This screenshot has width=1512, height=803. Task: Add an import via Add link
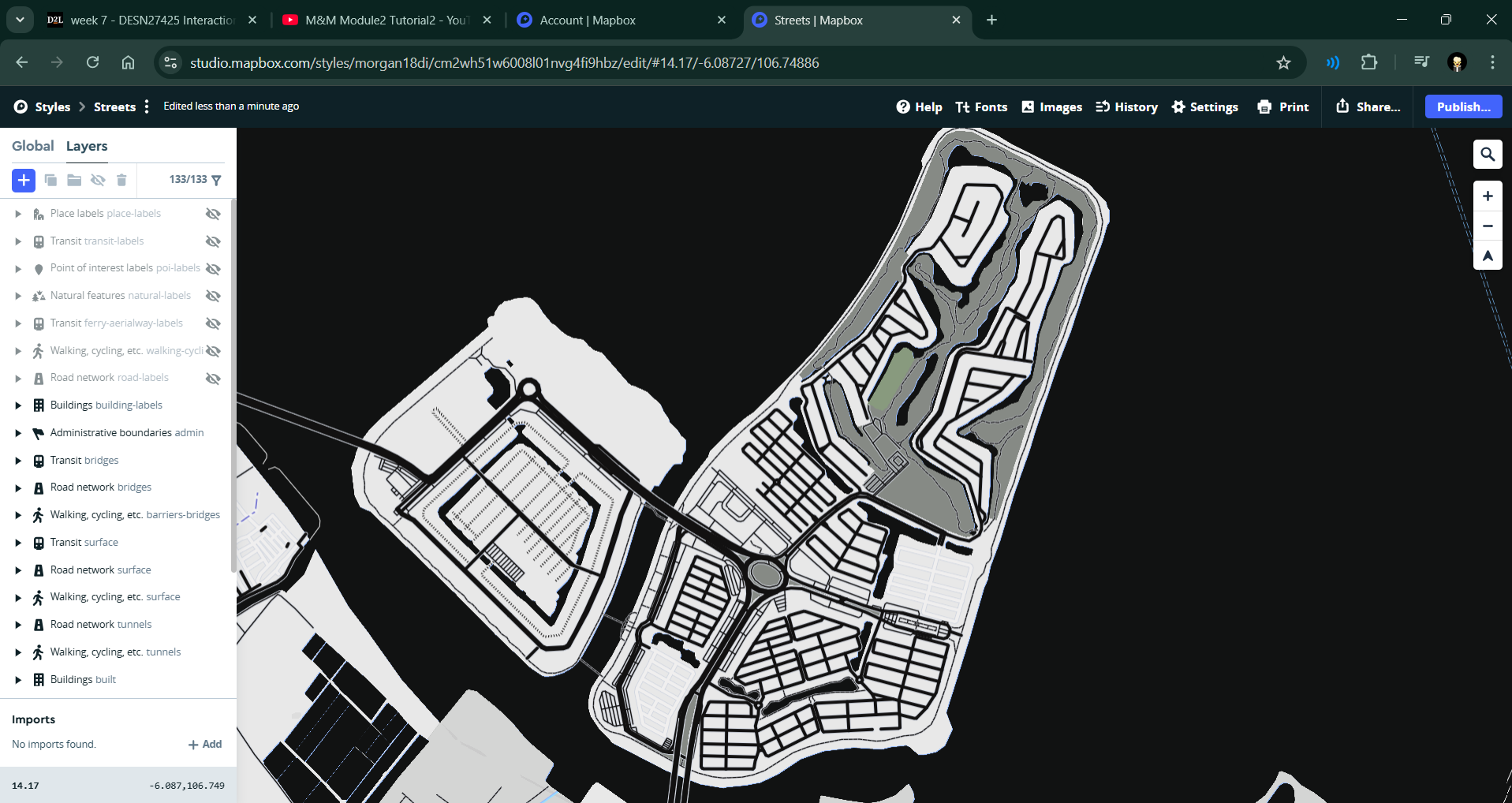205,745
